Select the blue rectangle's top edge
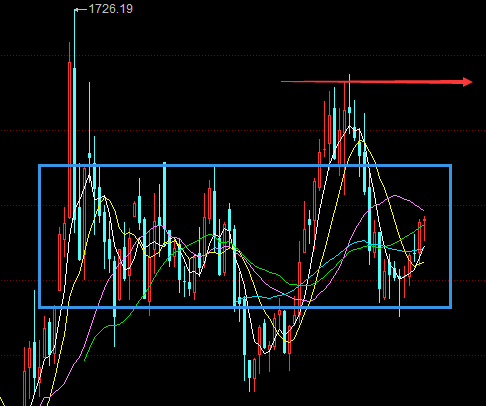The image size is (486, 406). 245,165
